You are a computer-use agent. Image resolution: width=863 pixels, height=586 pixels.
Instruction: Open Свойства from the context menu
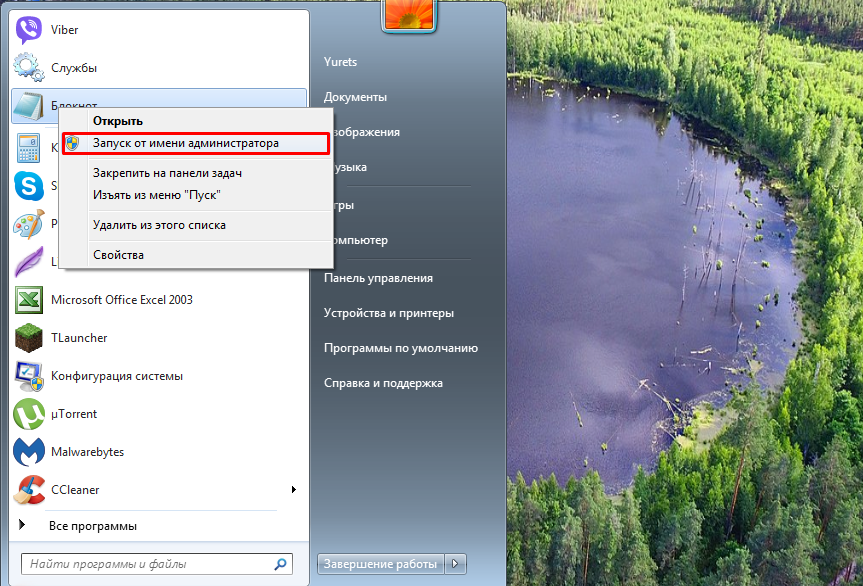click(196, 255)
